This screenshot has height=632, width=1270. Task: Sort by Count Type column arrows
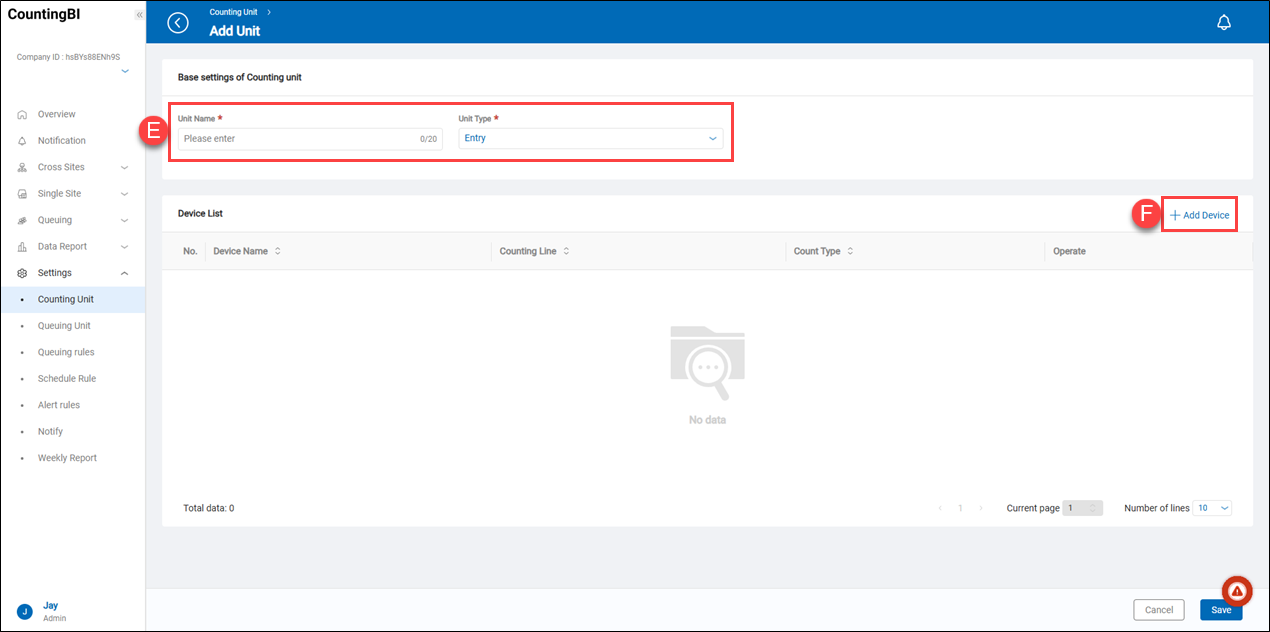click(850, 251)
